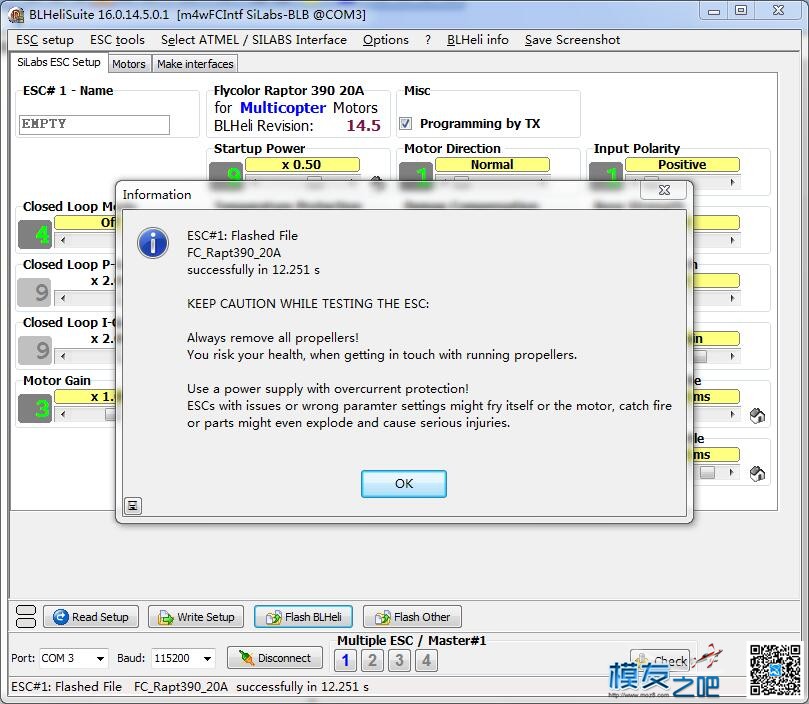This screenshot has width=809, height=704.
Task: Click the FC_Rapt390_20A file name in the dialog
Action: click(234, 252)
